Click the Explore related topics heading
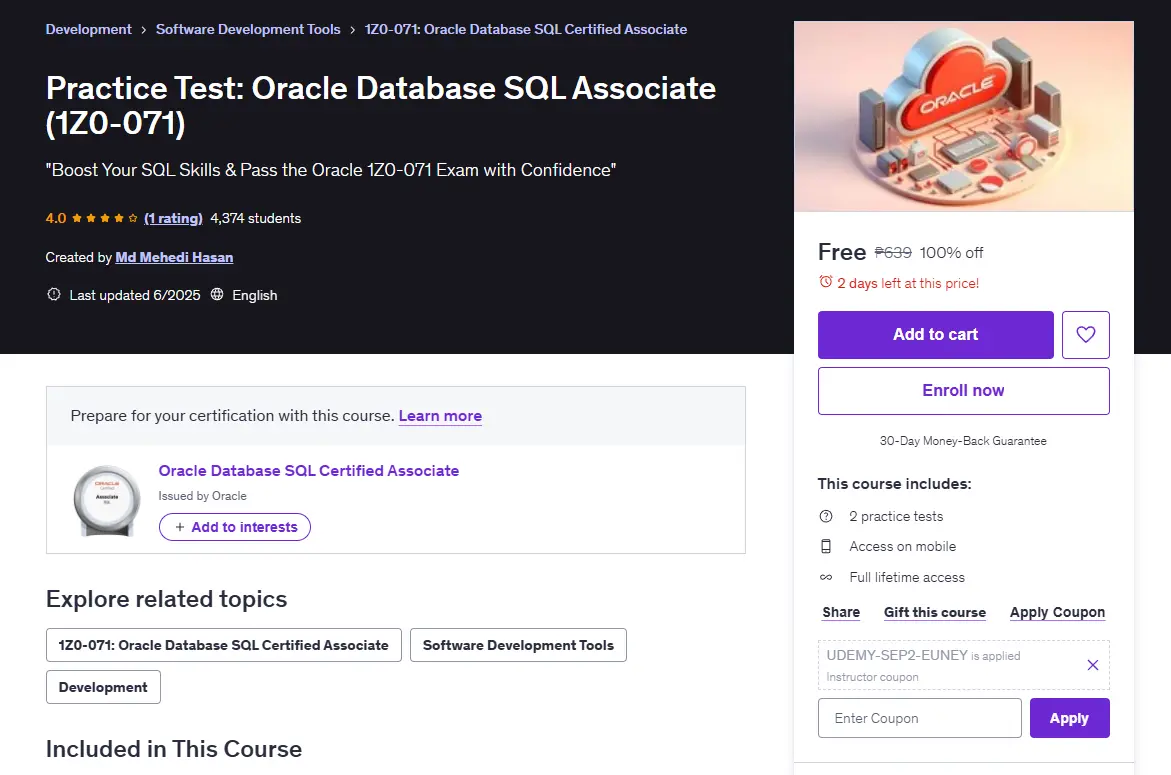 pyautogui.click(x=167, y=599)
